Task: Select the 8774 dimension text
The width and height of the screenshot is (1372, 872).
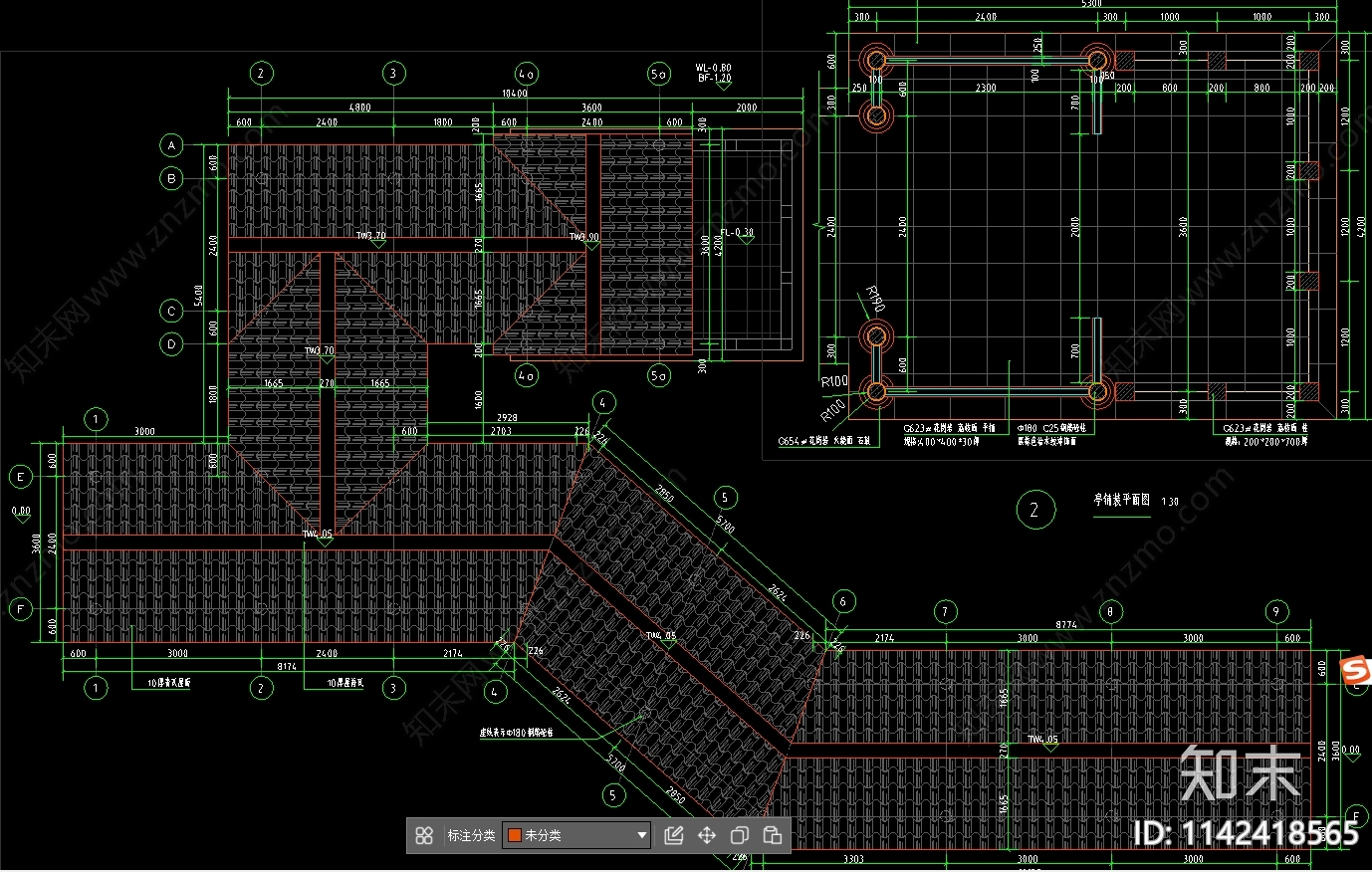Action: pos(1066,625)
